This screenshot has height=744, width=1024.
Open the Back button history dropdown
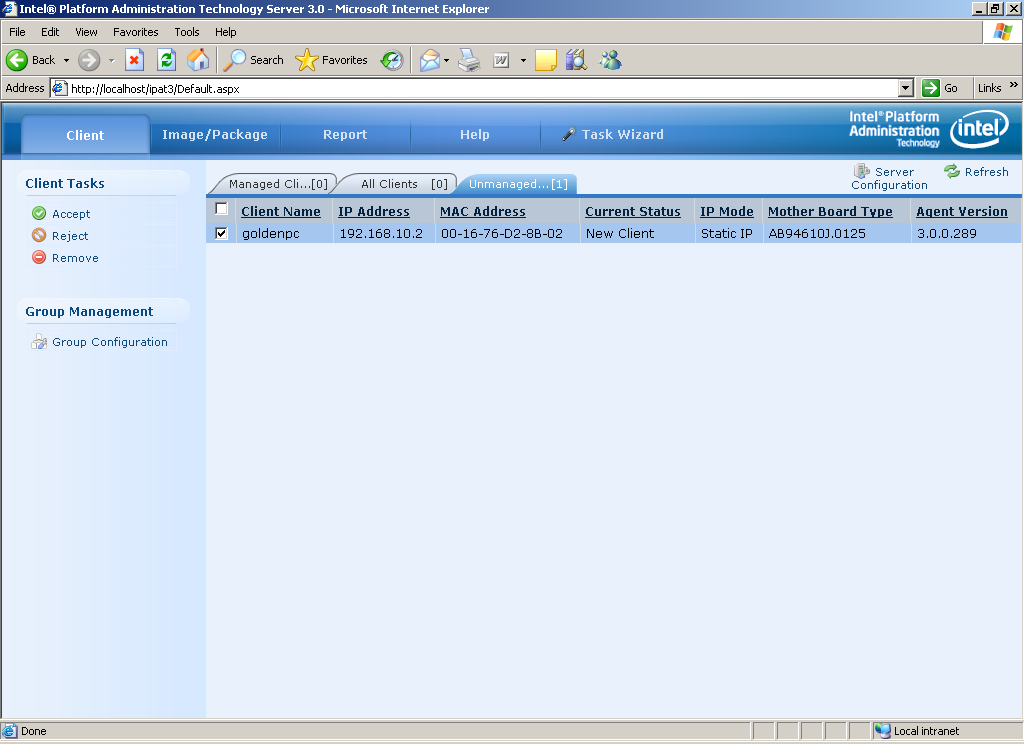[x=66, y=60]
